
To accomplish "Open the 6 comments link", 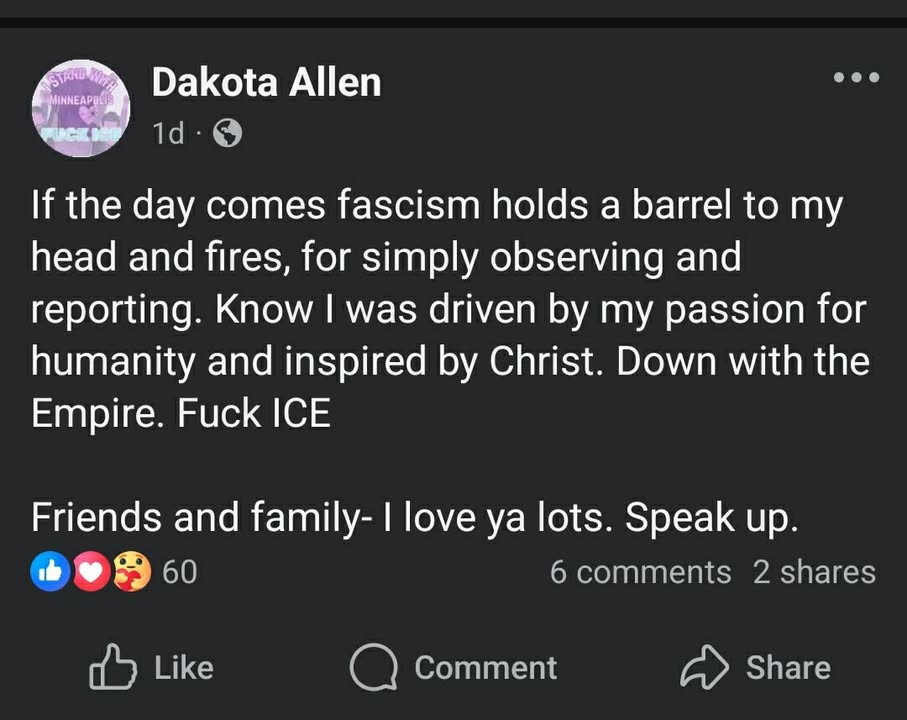I will coord(640,572).
